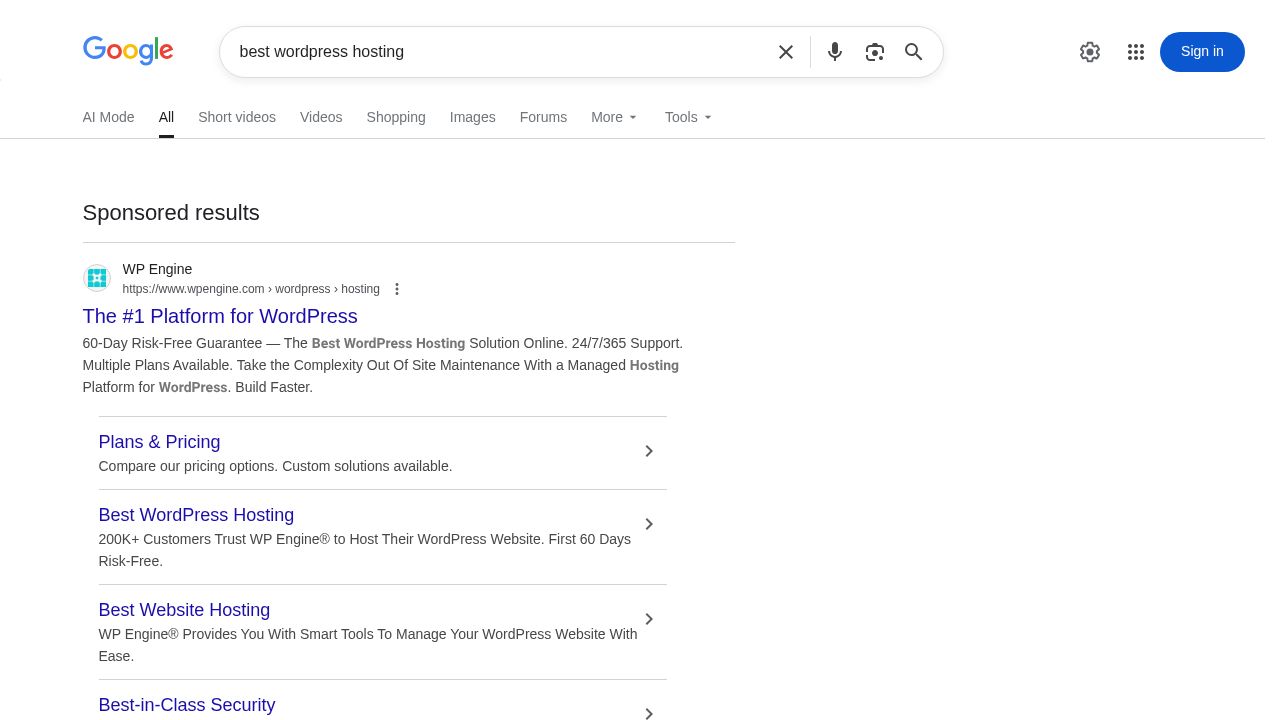Screen dimensions: 1280x720
Task: Open the three-dot menu on the WP Engine result
Action: pos(397,289)
